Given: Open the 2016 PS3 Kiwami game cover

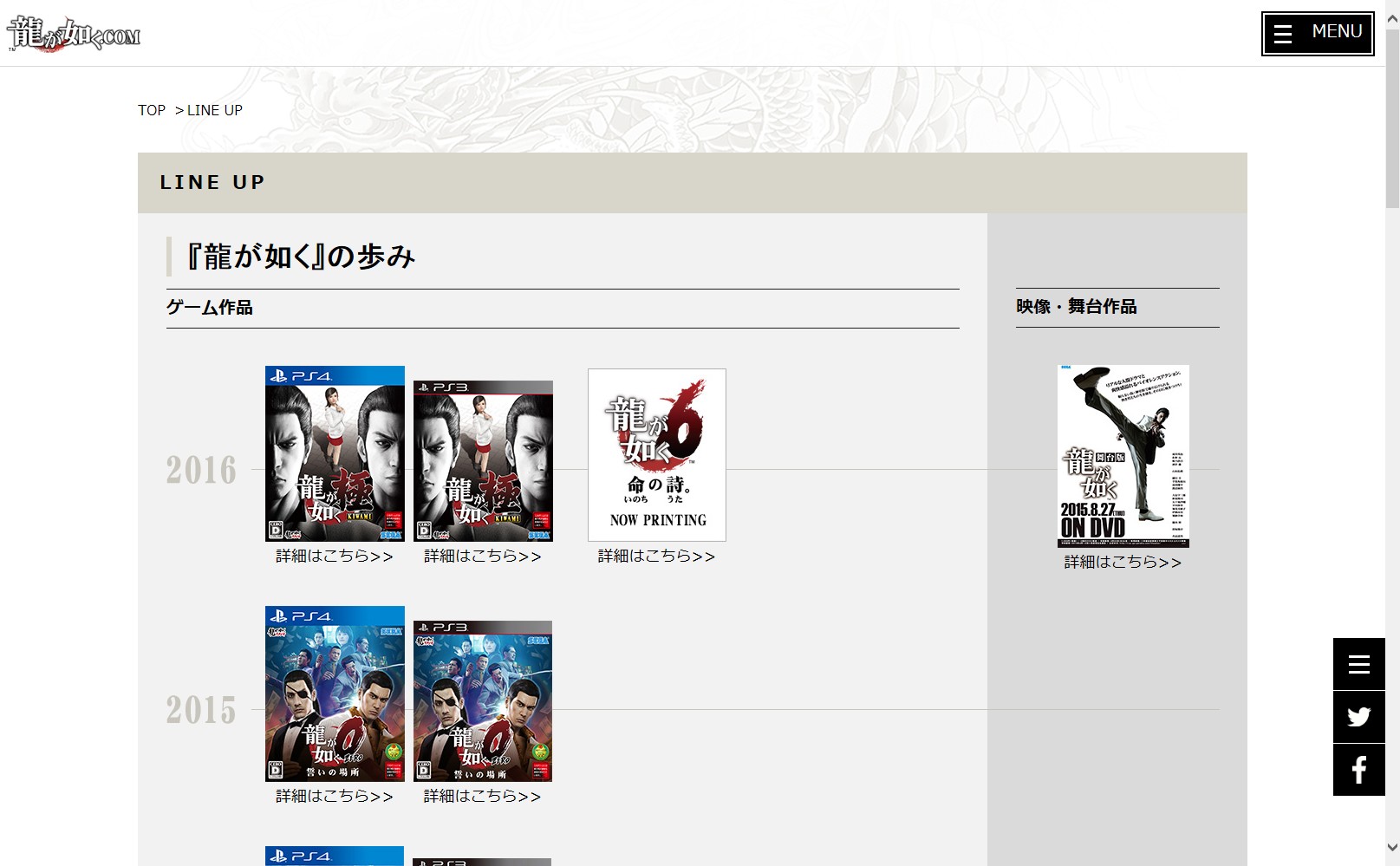Looking at the screenshot, I should pos(483,461).
